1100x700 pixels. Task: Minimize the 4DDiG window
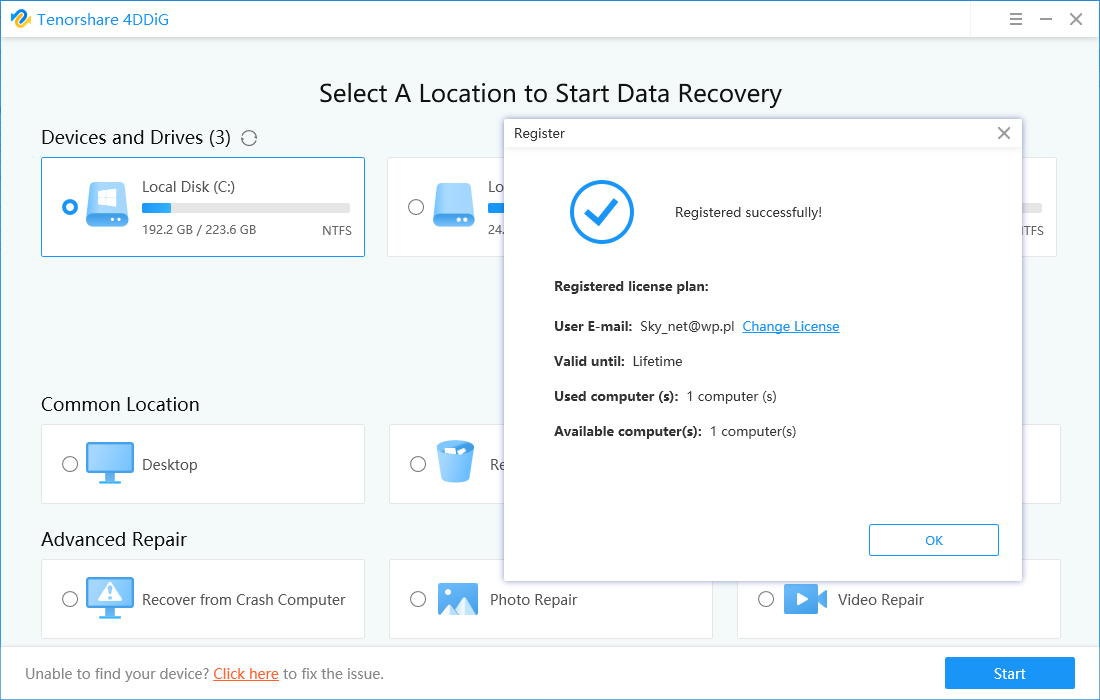click(x=1045, y=20)
